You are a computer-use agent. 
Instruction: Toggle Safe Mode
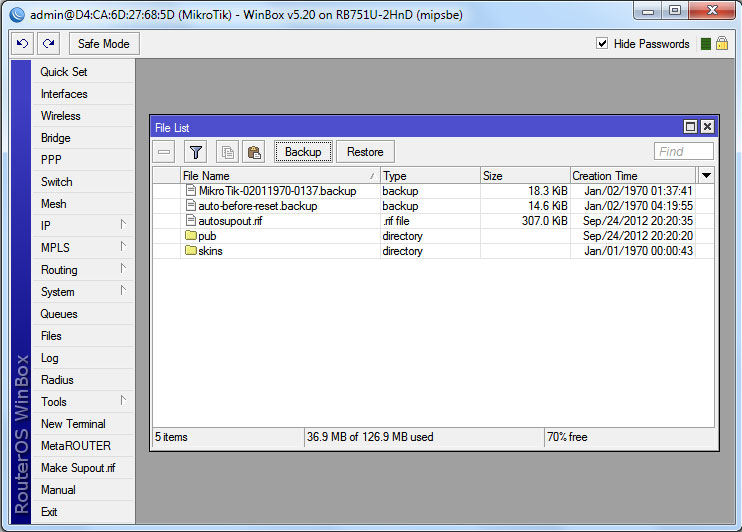click(104, 44)
